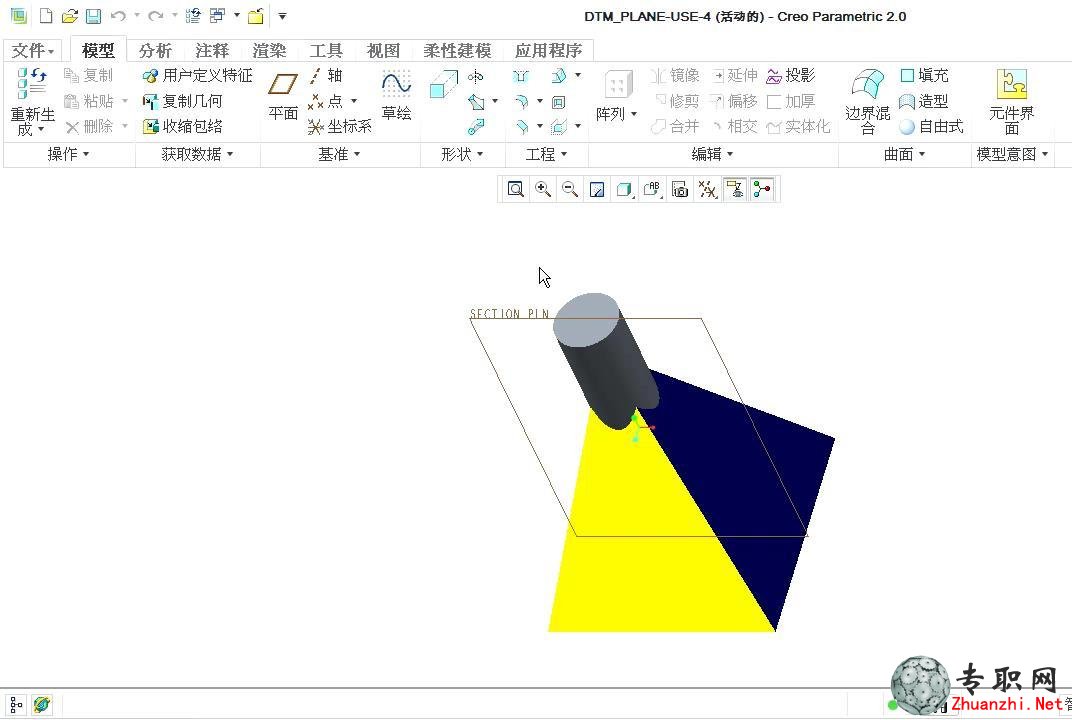Select the Shell tool icon
Viewport: 1072px width, 720px height.
559,103
